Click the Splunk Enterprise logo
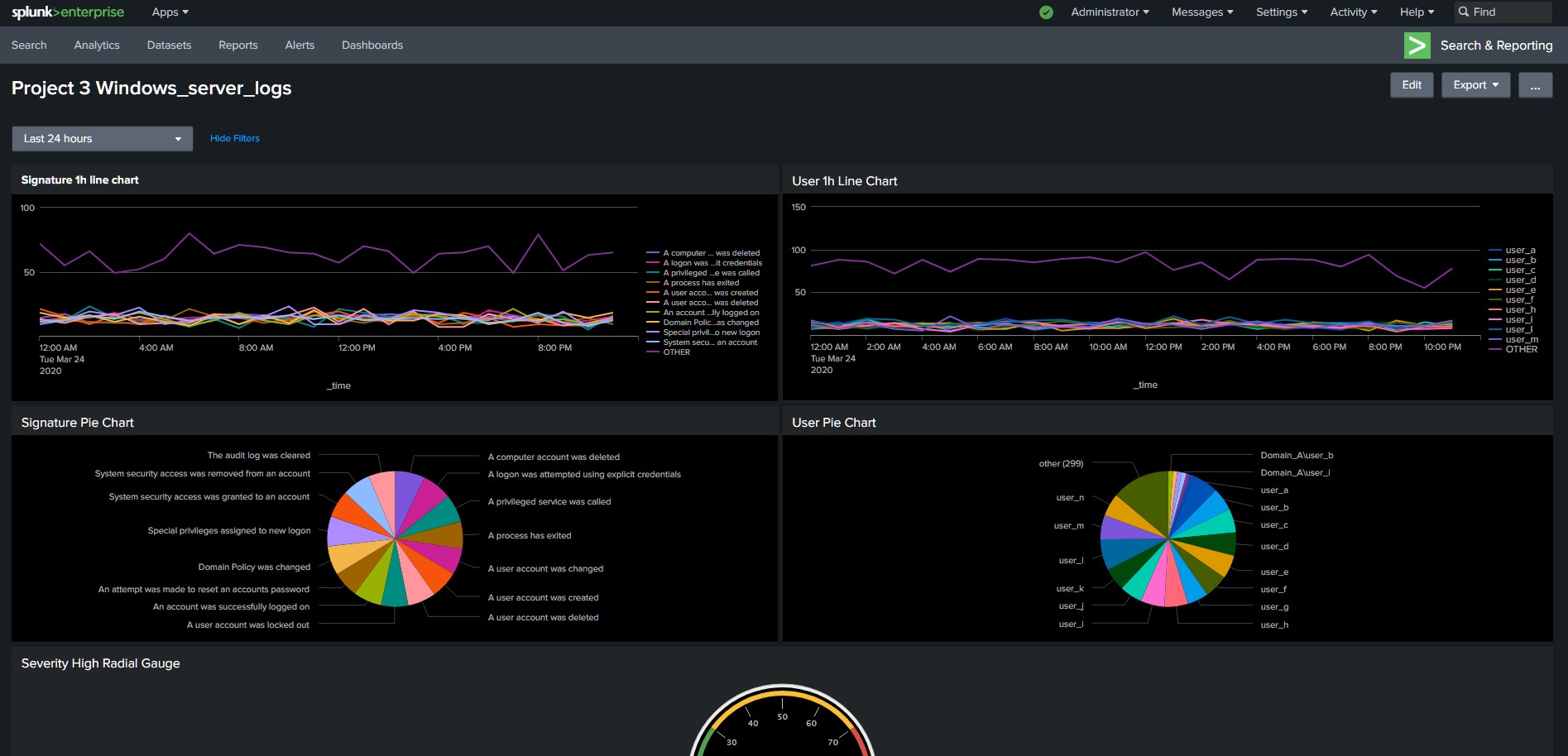This screenshot has height=756, width=1568. (x=68, y=12)
